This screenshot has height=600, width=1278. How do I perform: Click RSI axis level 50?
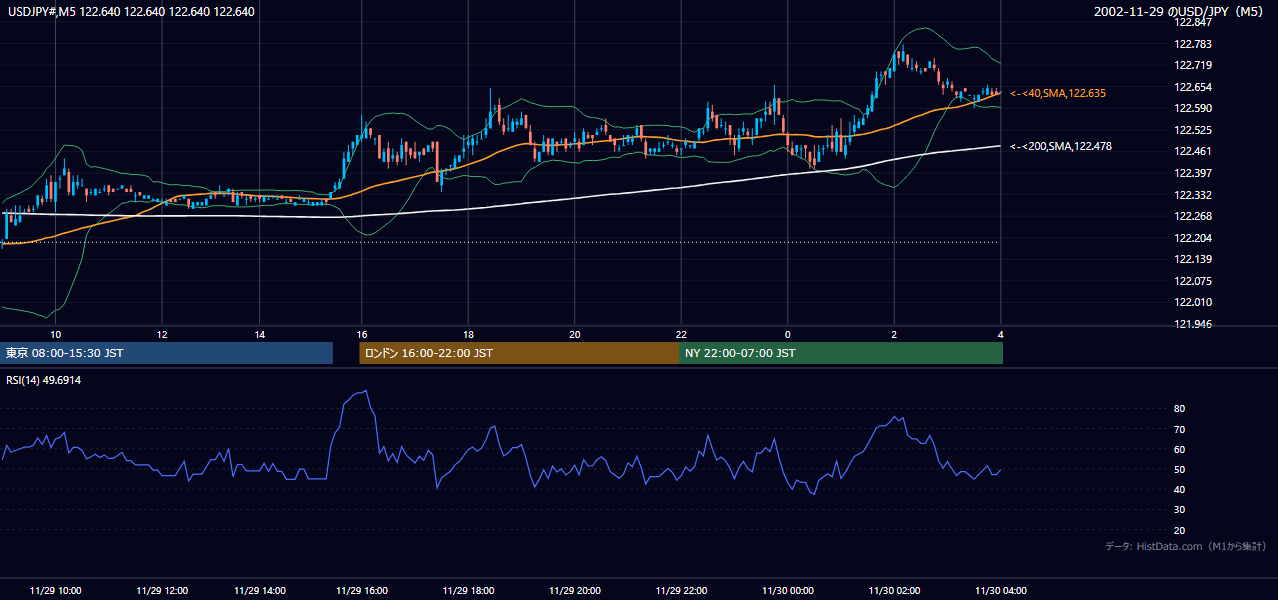pos(1180,469)
